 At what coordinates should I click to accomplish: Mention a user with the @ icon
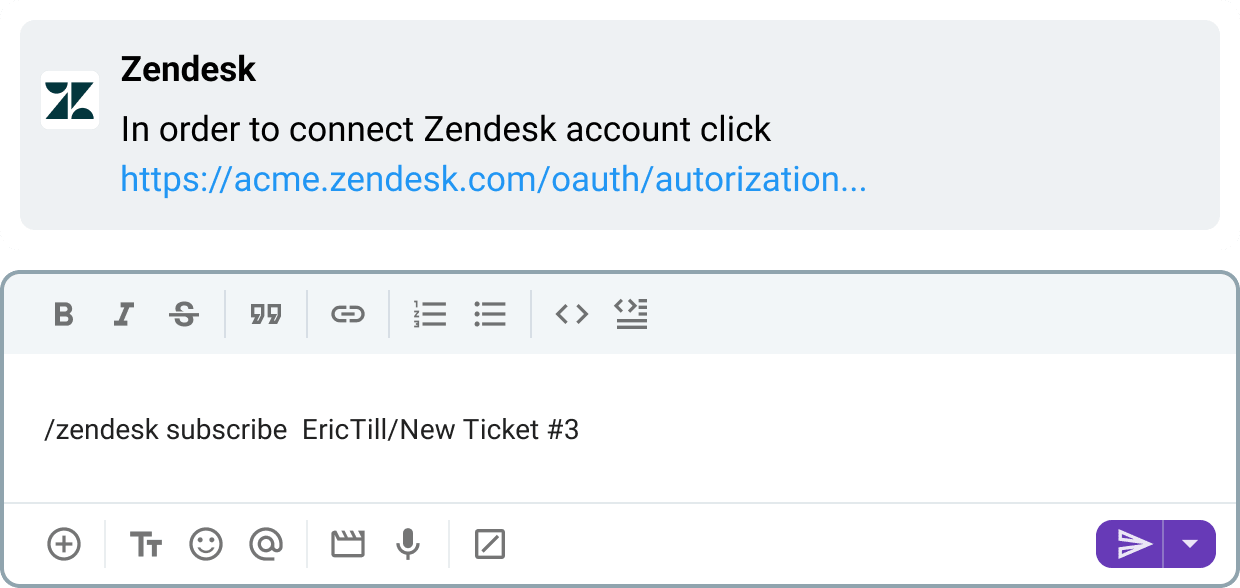coord(265,544)
